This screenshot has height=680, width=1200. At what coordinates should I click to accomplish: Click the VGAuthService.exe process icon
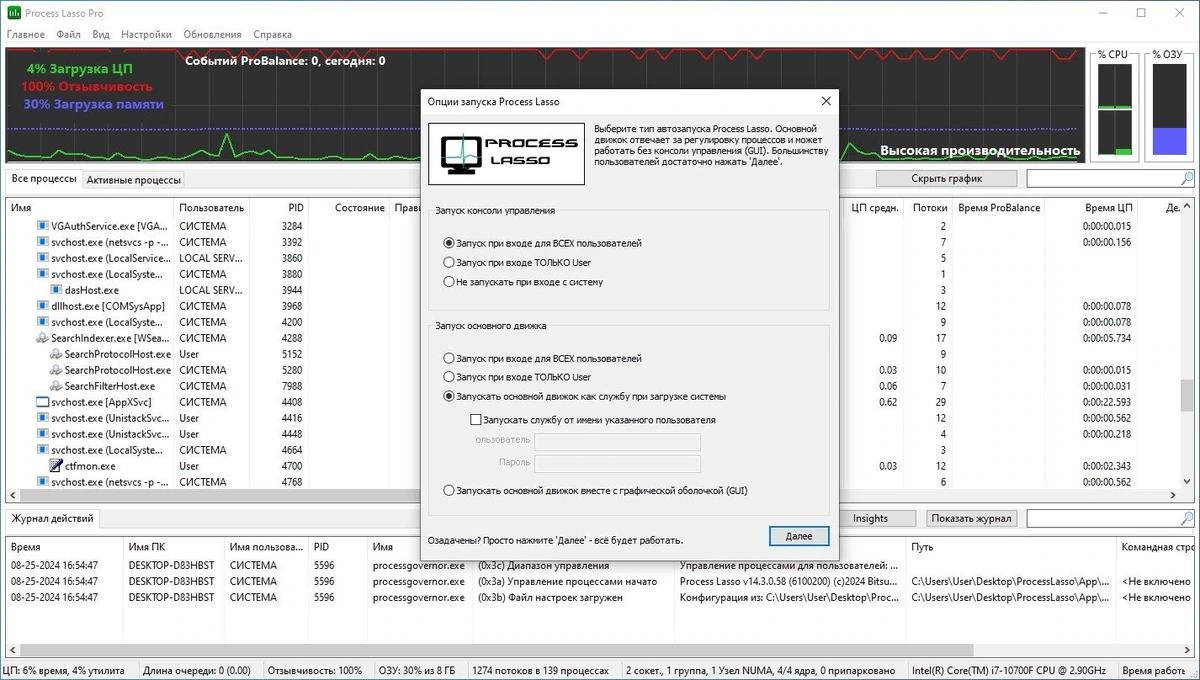[x=43, y=226]
